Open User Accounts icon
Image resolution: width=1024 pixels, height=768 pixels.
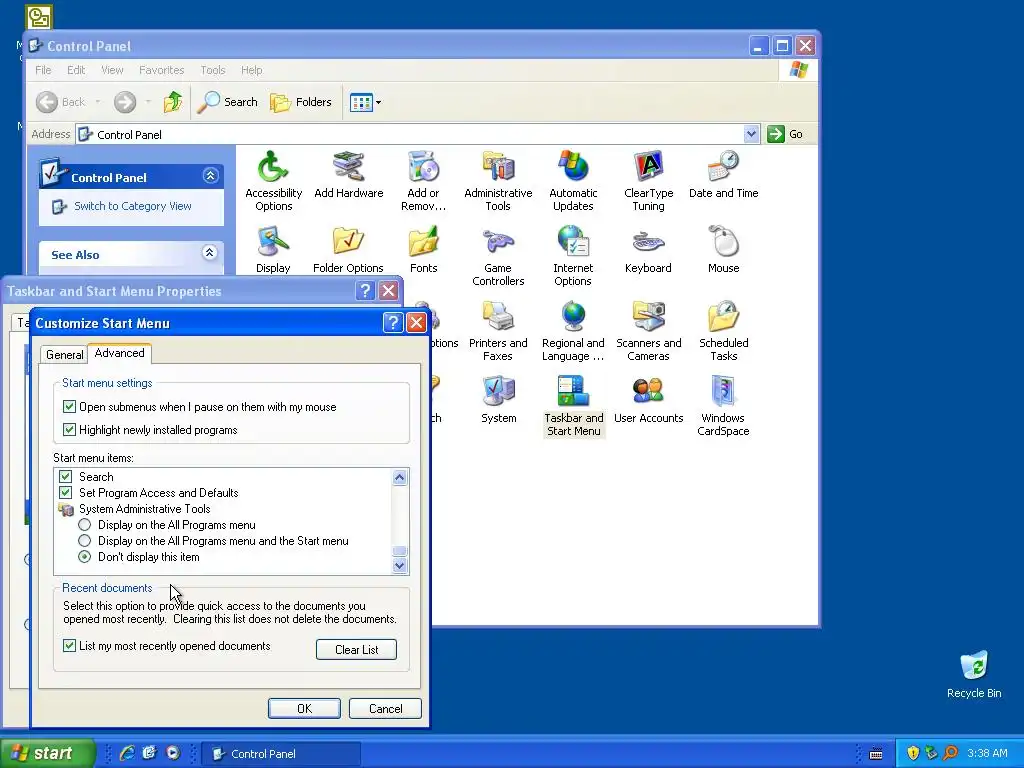point(648,400)
